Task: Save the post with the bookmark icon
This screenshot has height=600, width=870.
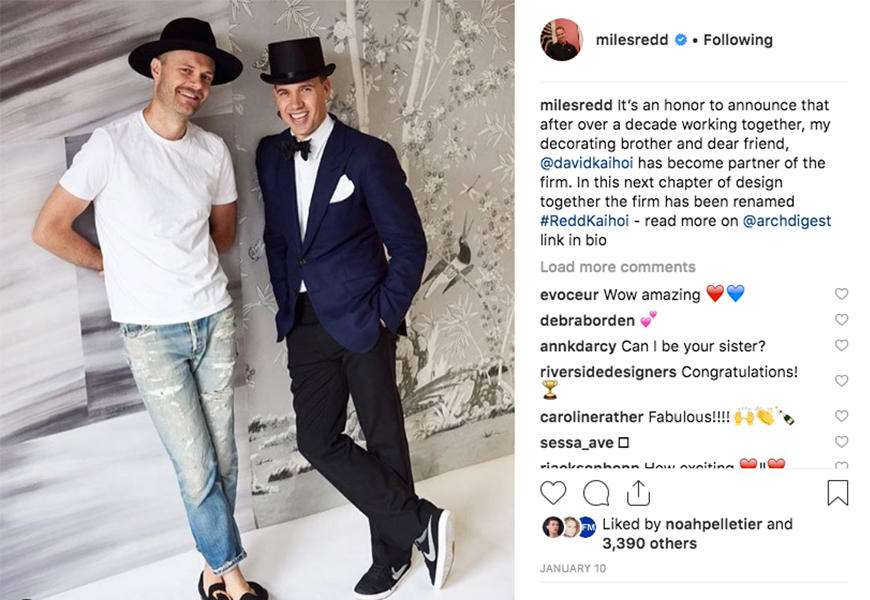Action: point(838,492)
